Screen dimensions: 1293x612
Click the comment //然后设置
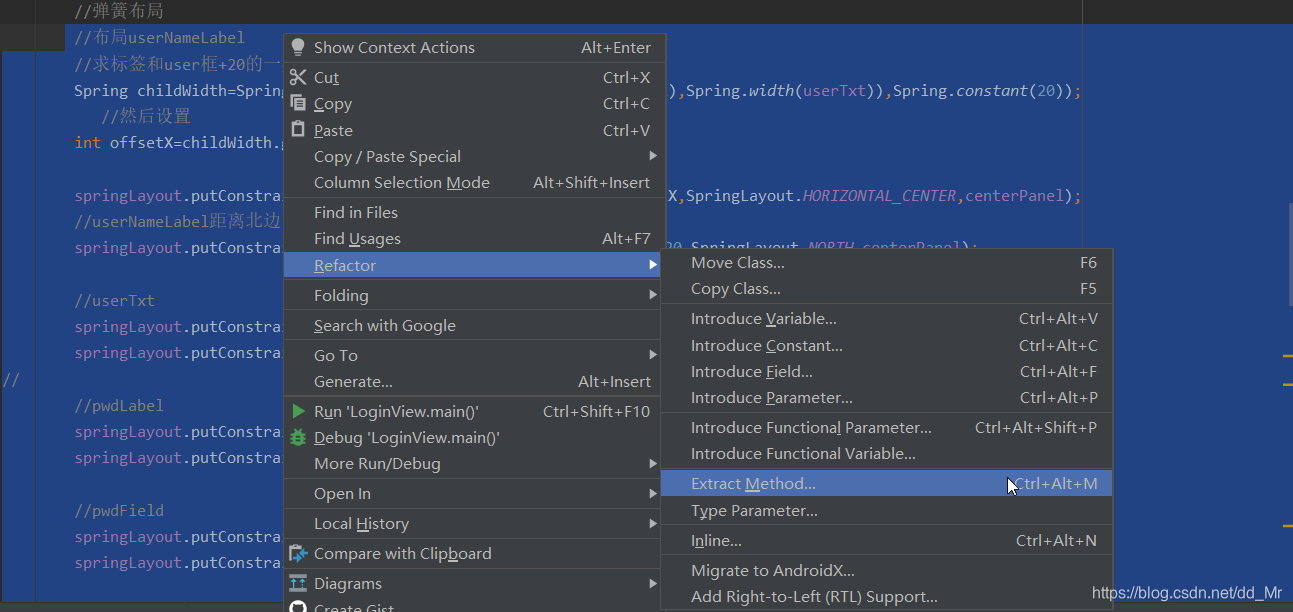pyautogui.click(x=145, y=116)
